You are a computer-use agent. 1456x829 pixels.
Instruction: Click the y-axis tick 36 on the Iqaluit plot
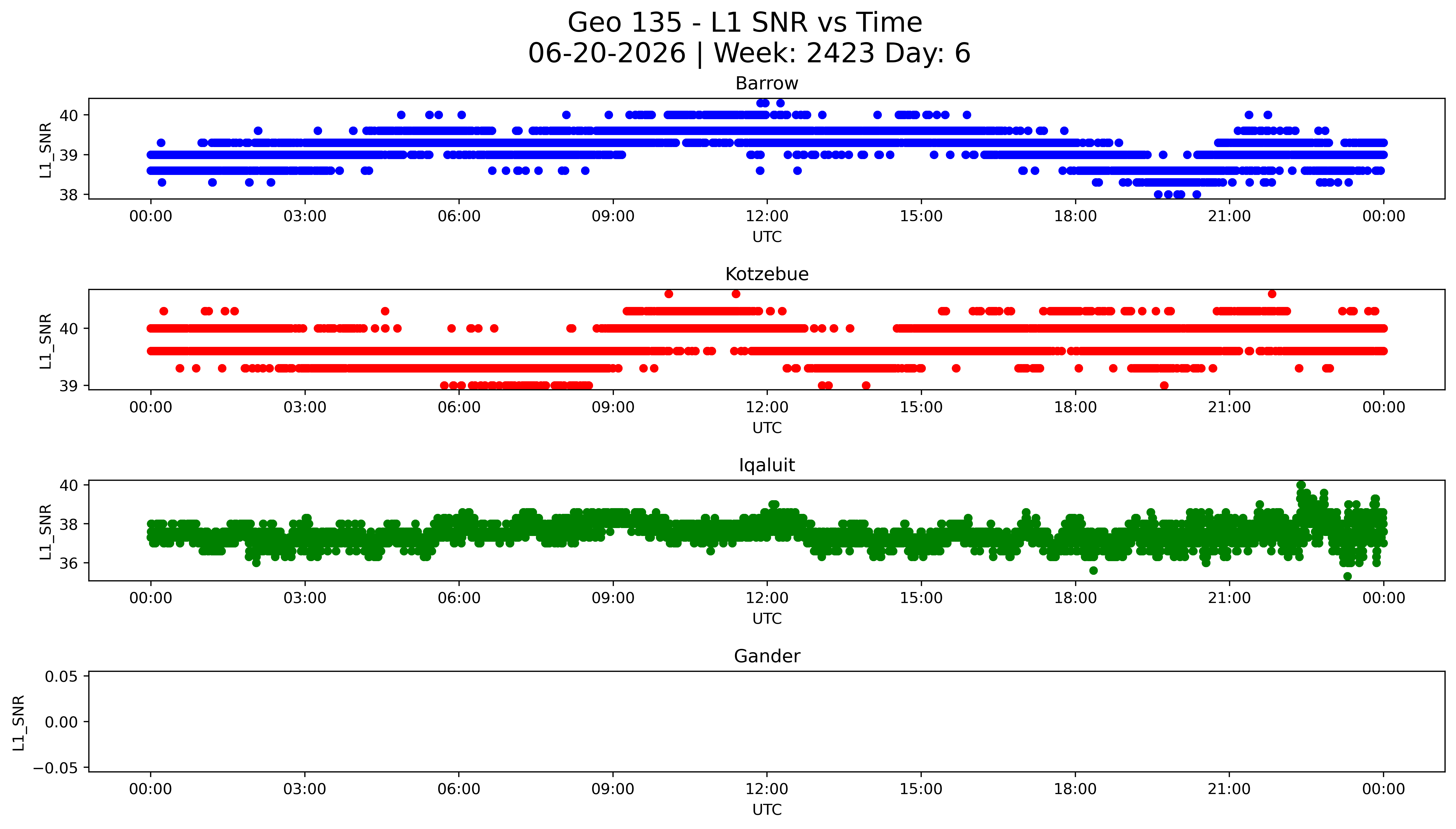[x=68, y=563]
